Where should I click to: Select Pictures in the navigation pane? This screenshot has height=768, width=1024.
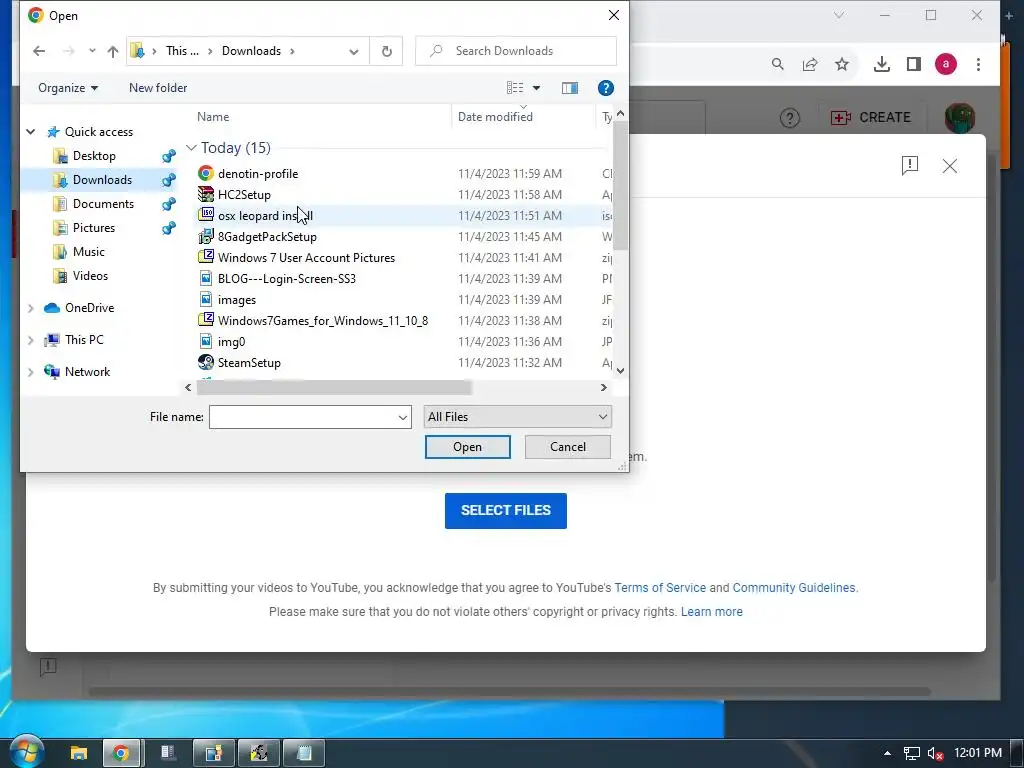click(93, 228)
